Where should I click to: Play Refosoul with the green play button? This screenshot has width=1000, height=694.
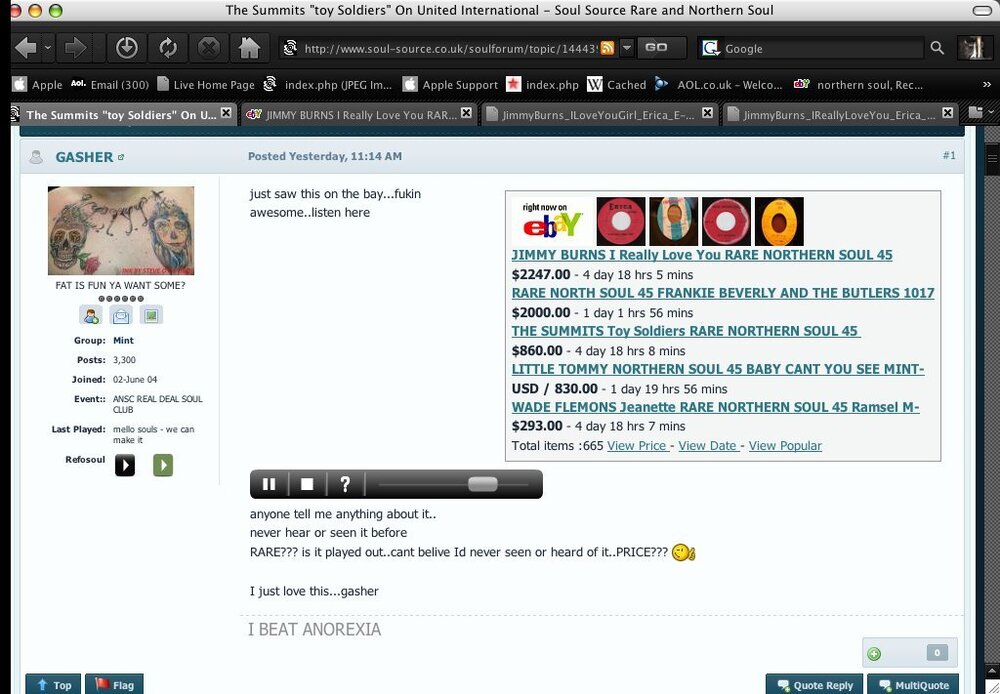163,465
